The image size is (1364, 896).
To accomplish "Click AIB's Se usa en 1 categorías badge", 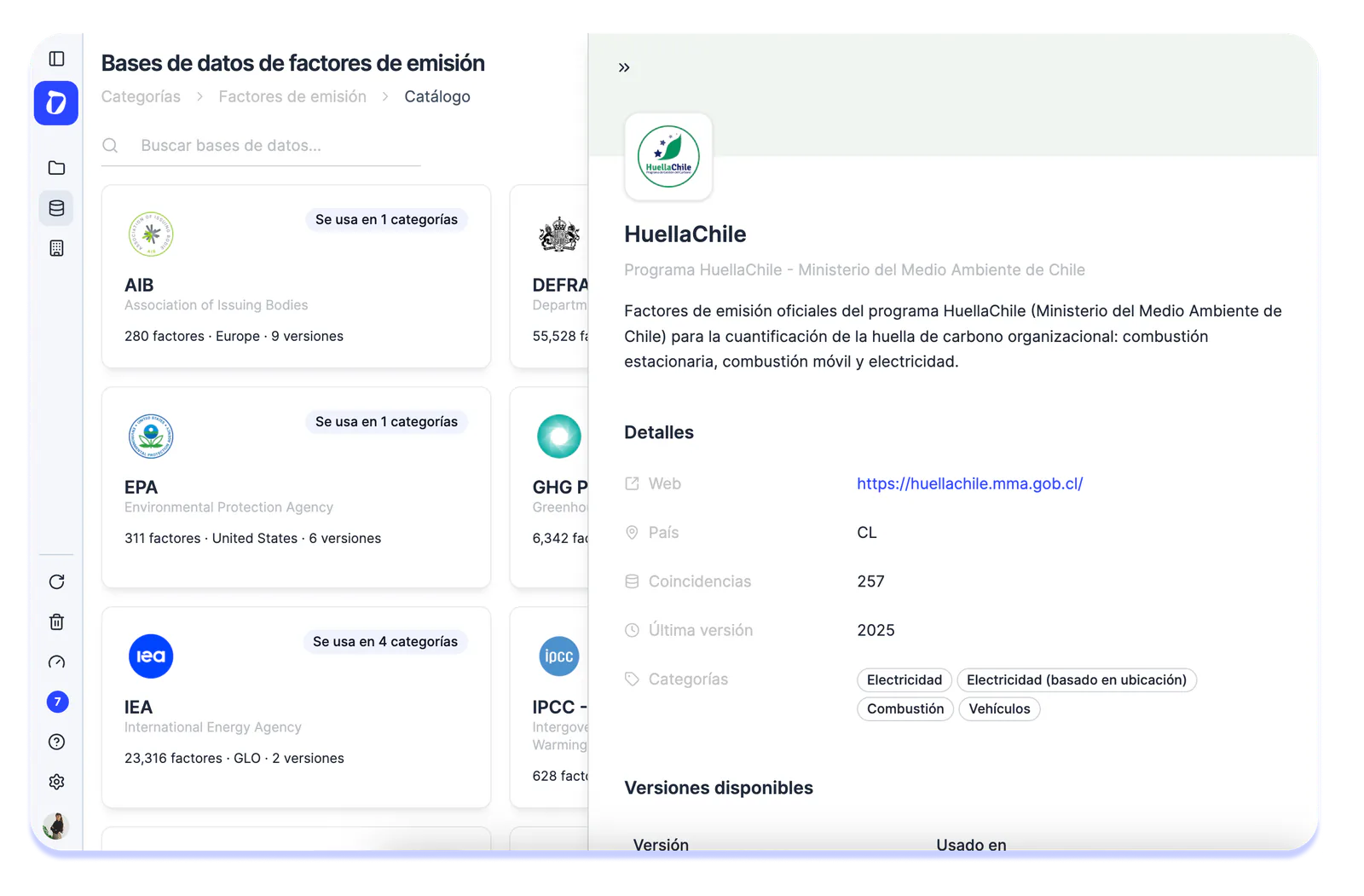I will 386,220.
